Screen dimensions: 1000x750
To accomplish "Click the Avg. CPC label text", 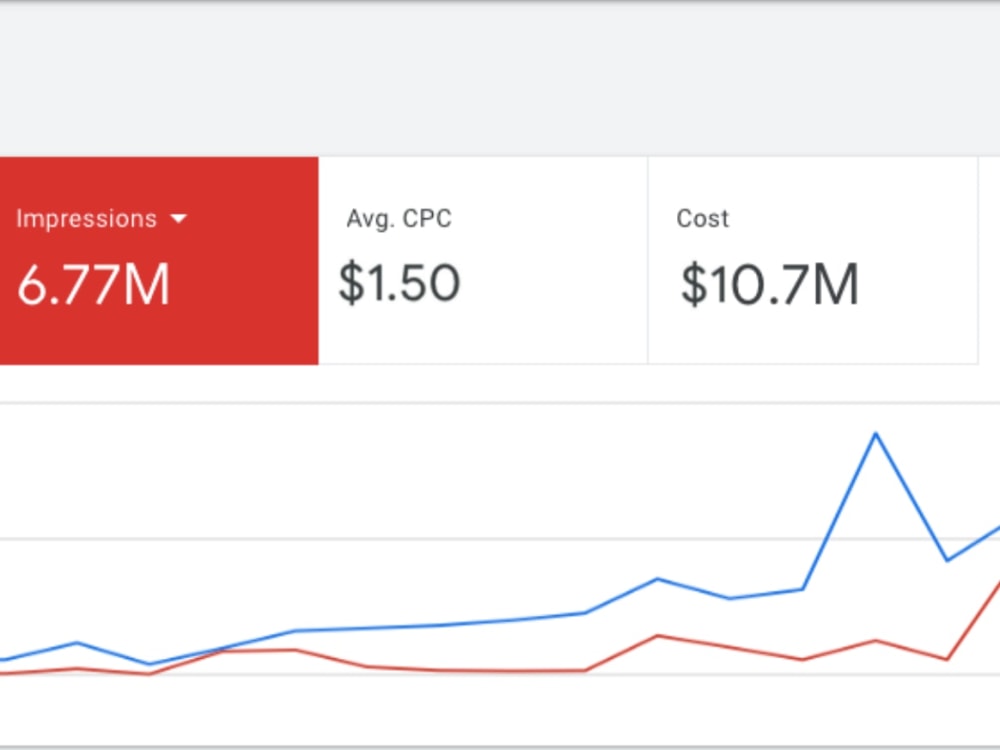I will (399, 219).
